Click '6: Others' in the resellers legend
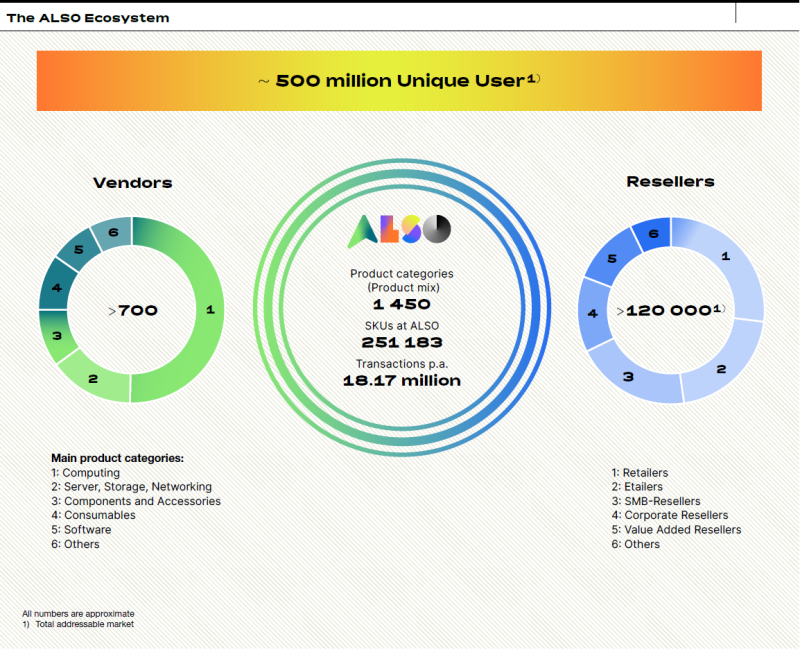This screenshot has width=800, height=650. [636, 544]
